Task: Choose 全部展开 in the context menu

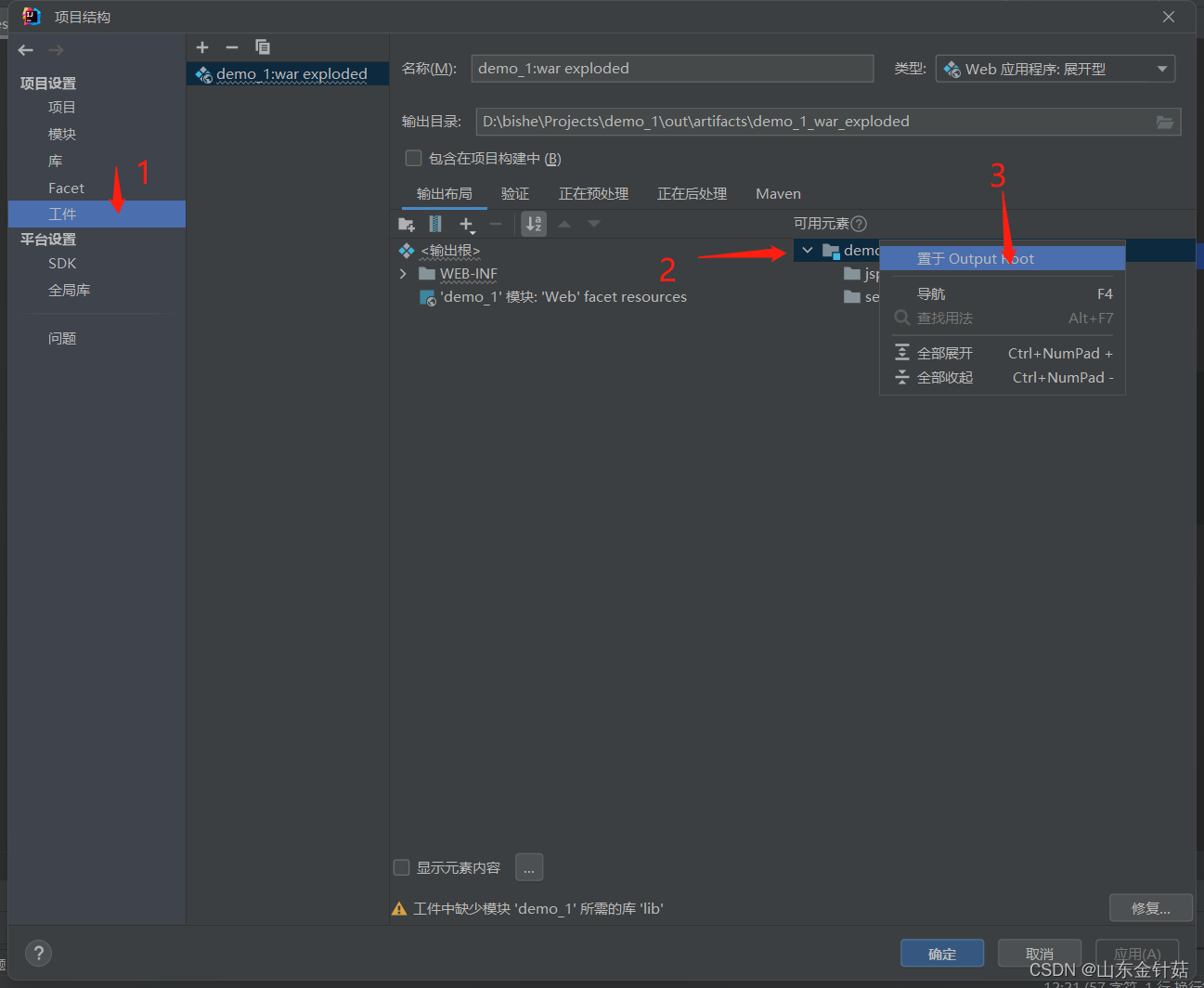Action: tap(1003, 353)
